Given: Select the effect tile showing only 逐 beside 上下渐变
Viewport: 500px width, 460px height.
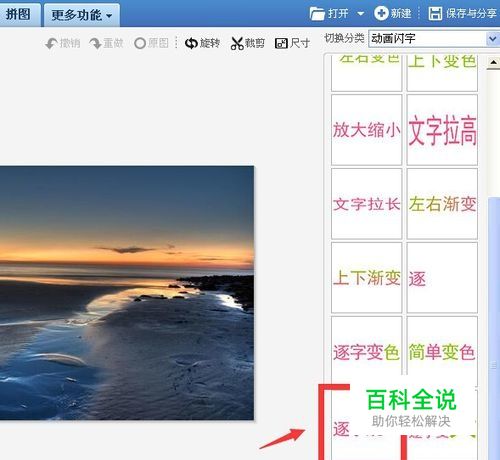Looking at the screenshot, I should [442, 278].
